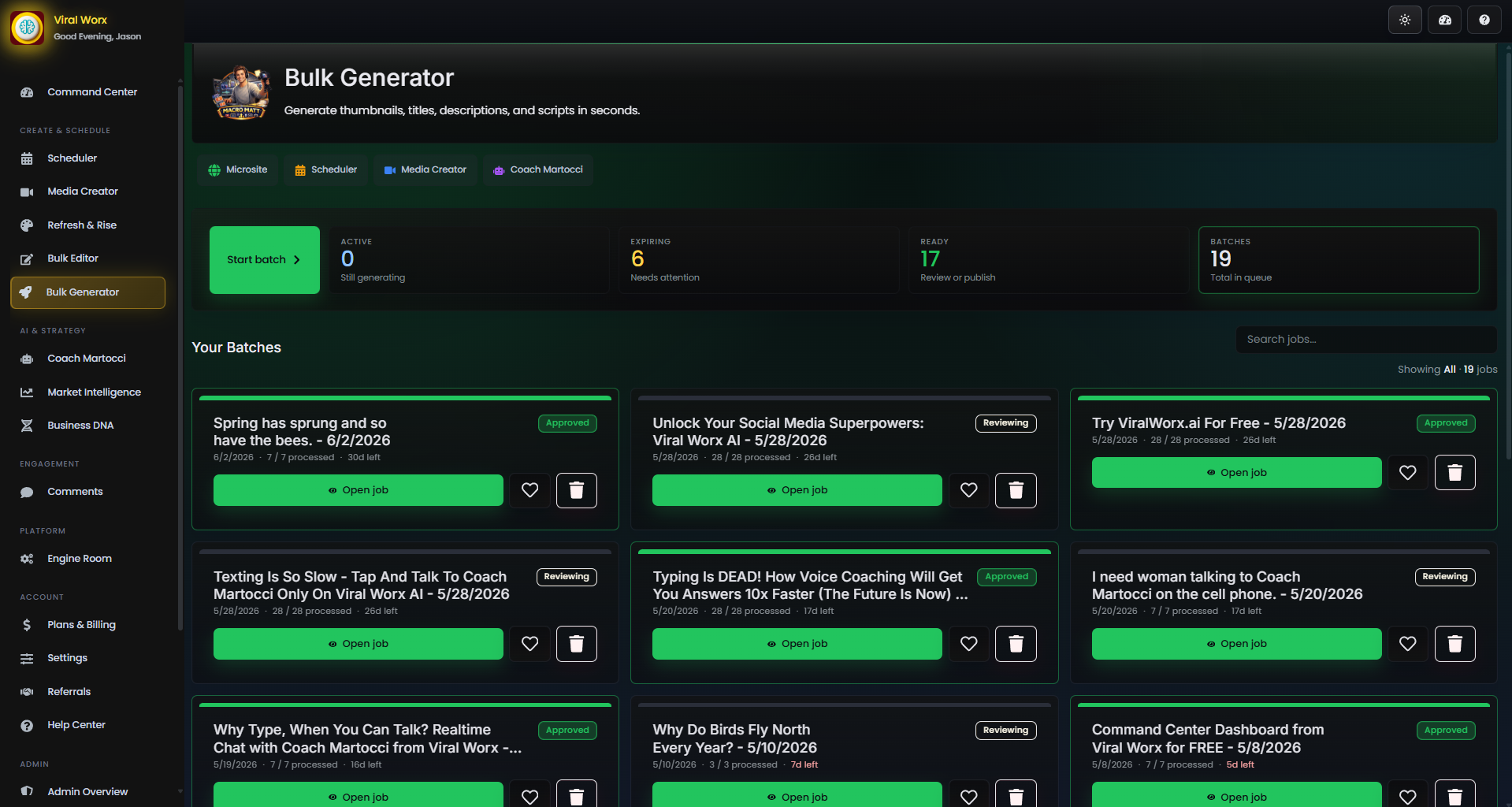Open job for Unlock Your Social Media Superpowers
Image resolution: width=1512 pixels, height=807 pixels.
(x=797, y=490)
